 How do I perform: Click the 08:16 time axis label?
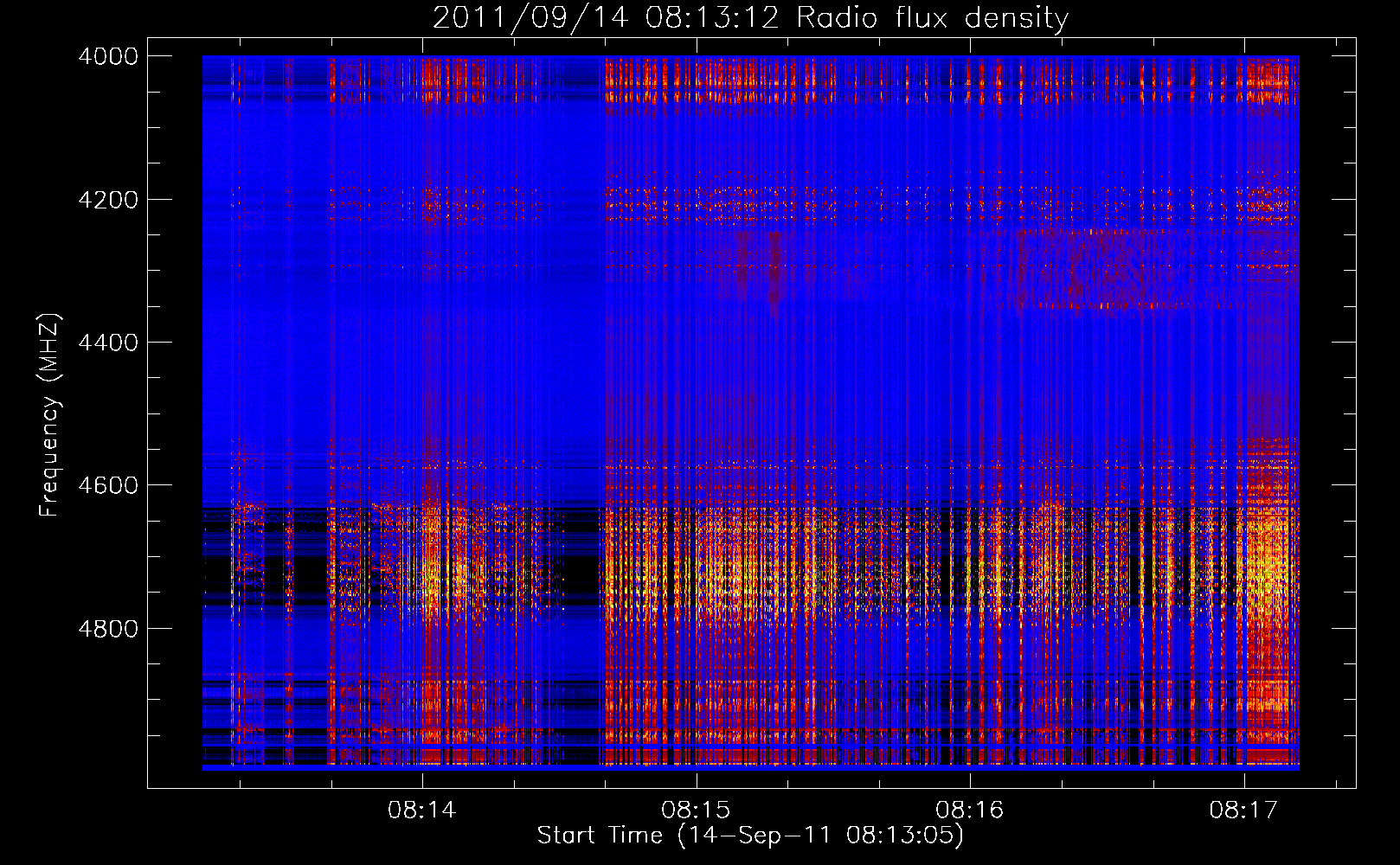(970, 810)
